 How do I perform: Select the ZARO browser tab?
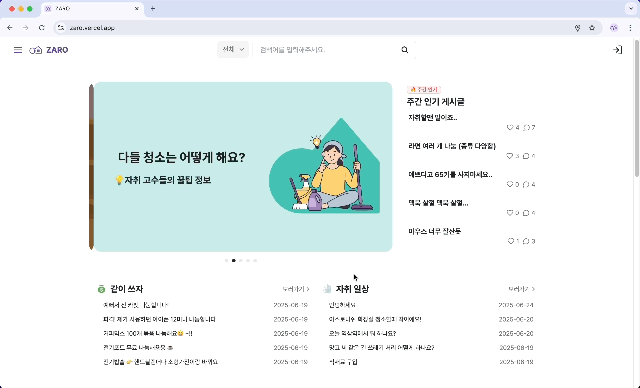coord(92,9)
